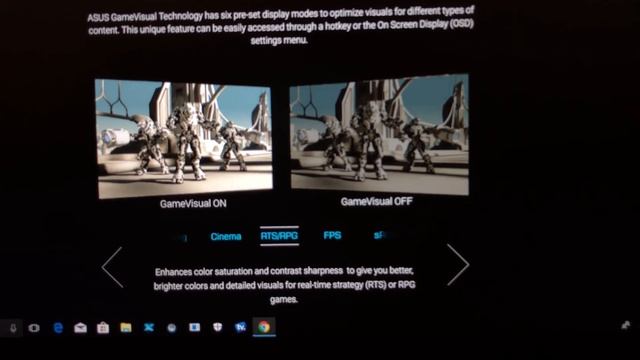
Task: Click the Cortana microphone icon in taskbar
Action: [x=13, y=328]
